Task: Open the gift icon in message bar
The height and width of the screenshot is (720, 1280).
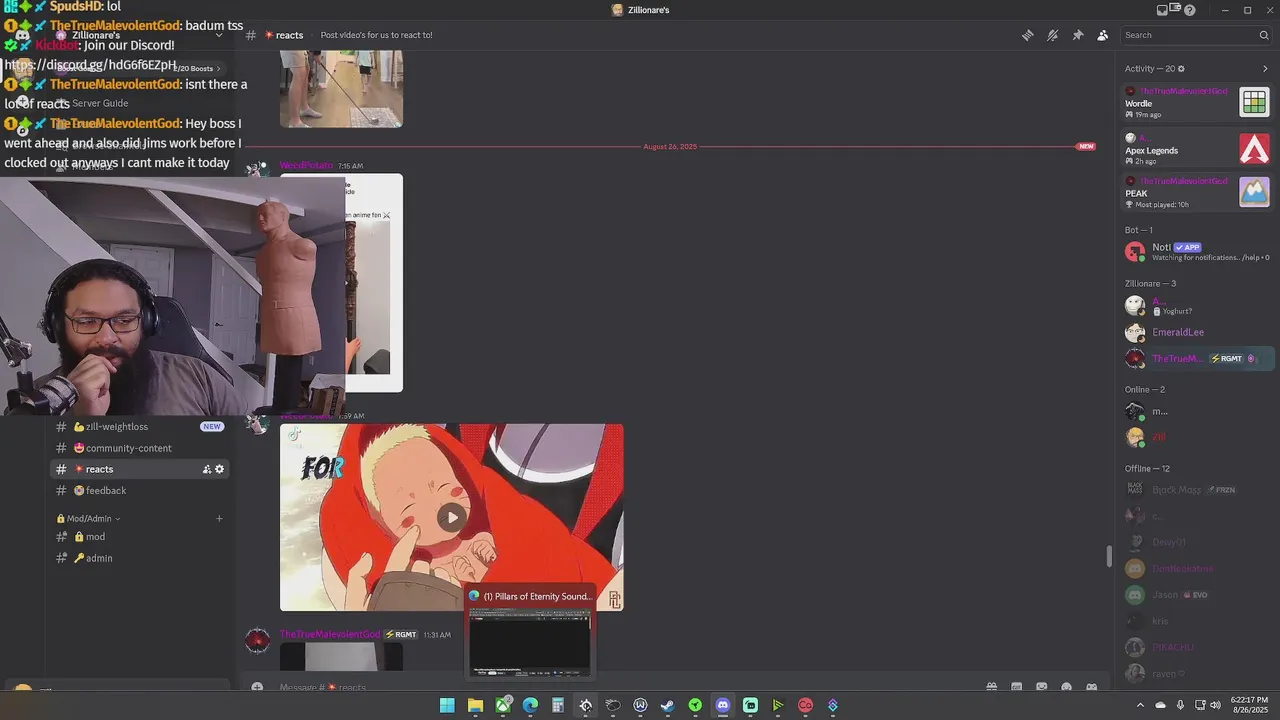Action: coord(992,687)
